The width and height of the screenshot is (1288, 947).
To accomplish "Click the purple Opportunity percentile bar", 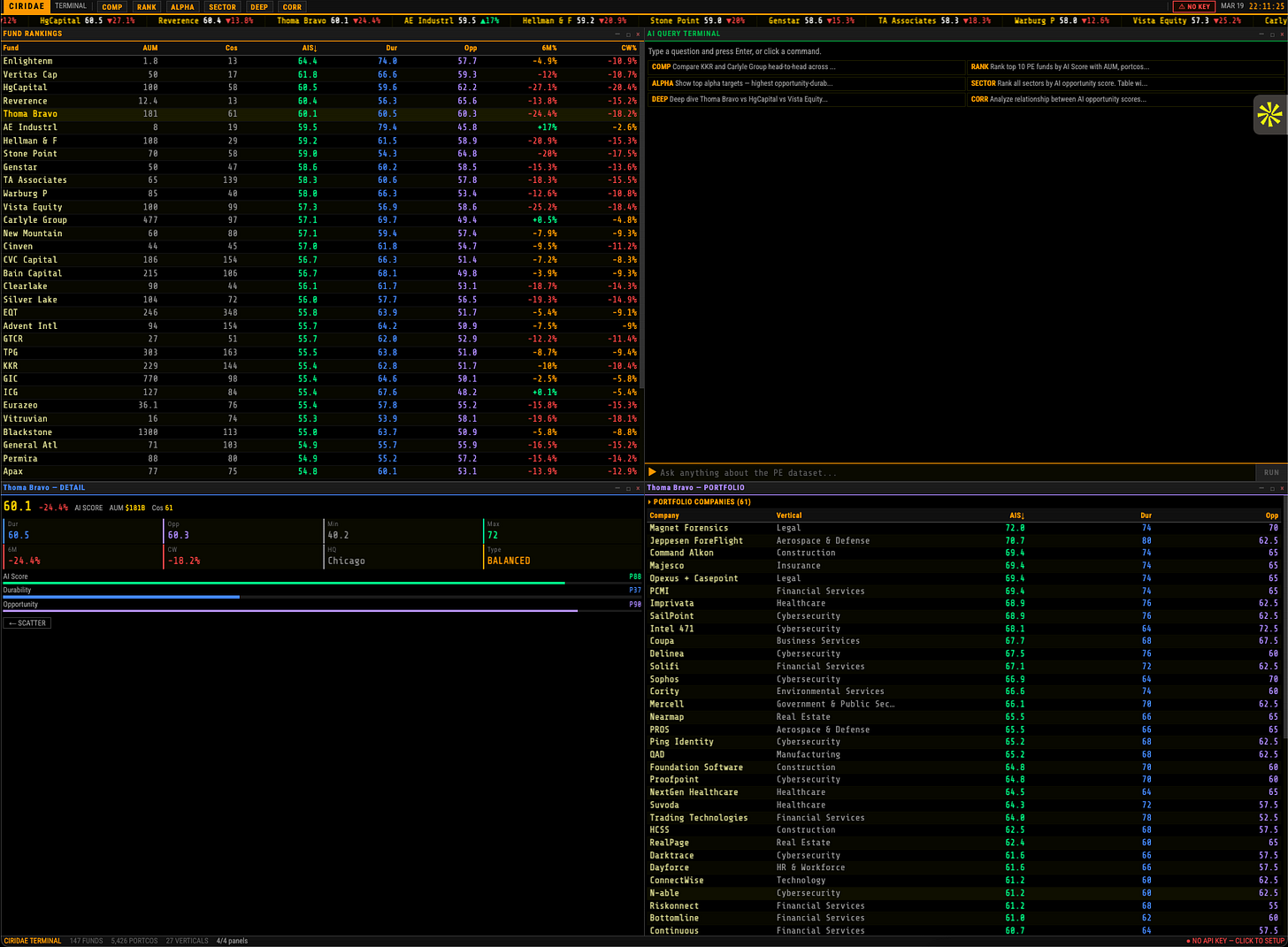I will [x=290, y=611].
